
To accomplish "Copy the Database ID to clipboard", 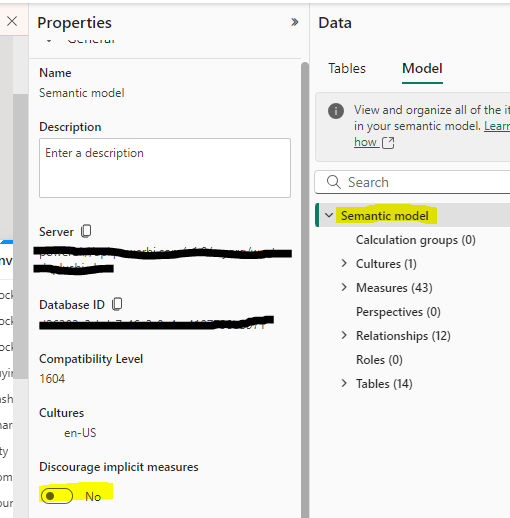I will [x=117, y=304].
